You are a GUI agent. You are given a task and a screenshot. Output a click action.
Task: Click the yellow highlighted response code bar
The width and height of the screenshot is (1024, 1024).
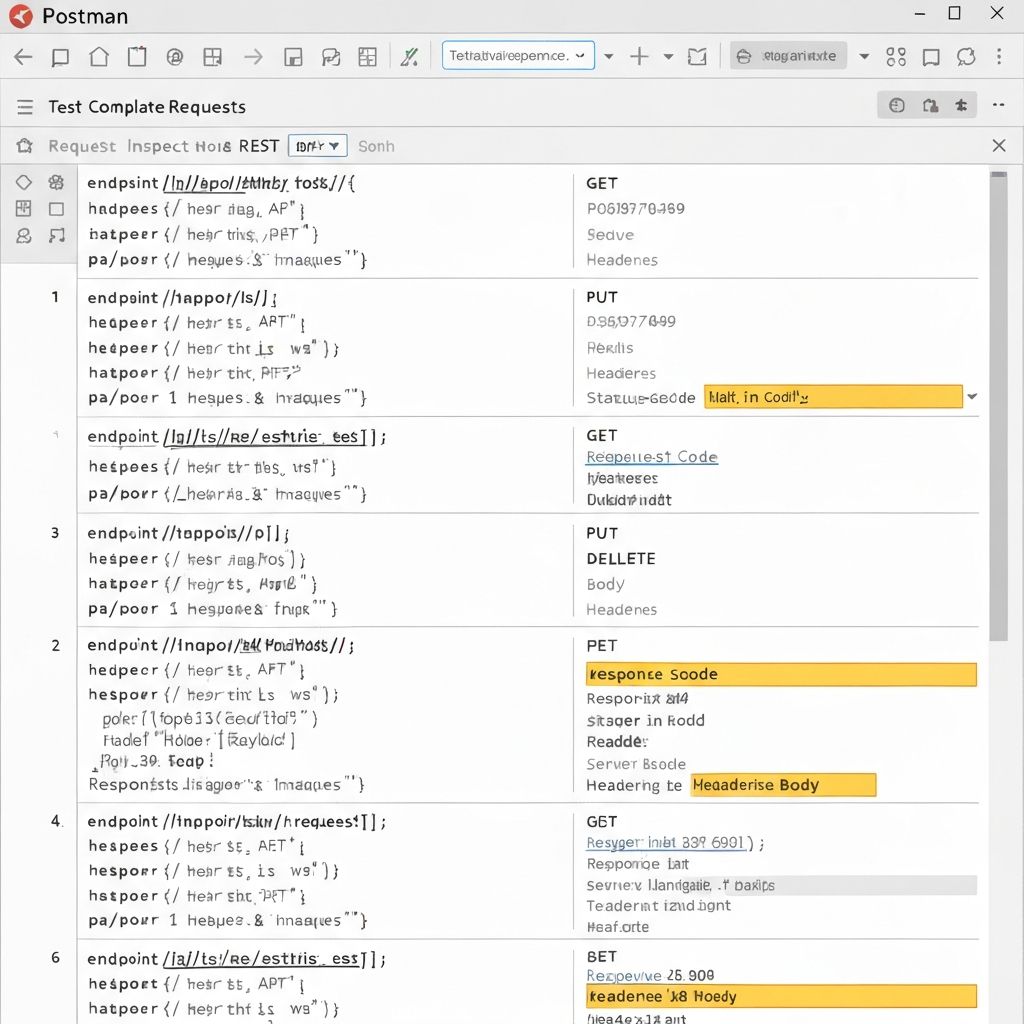click(780, 674)
